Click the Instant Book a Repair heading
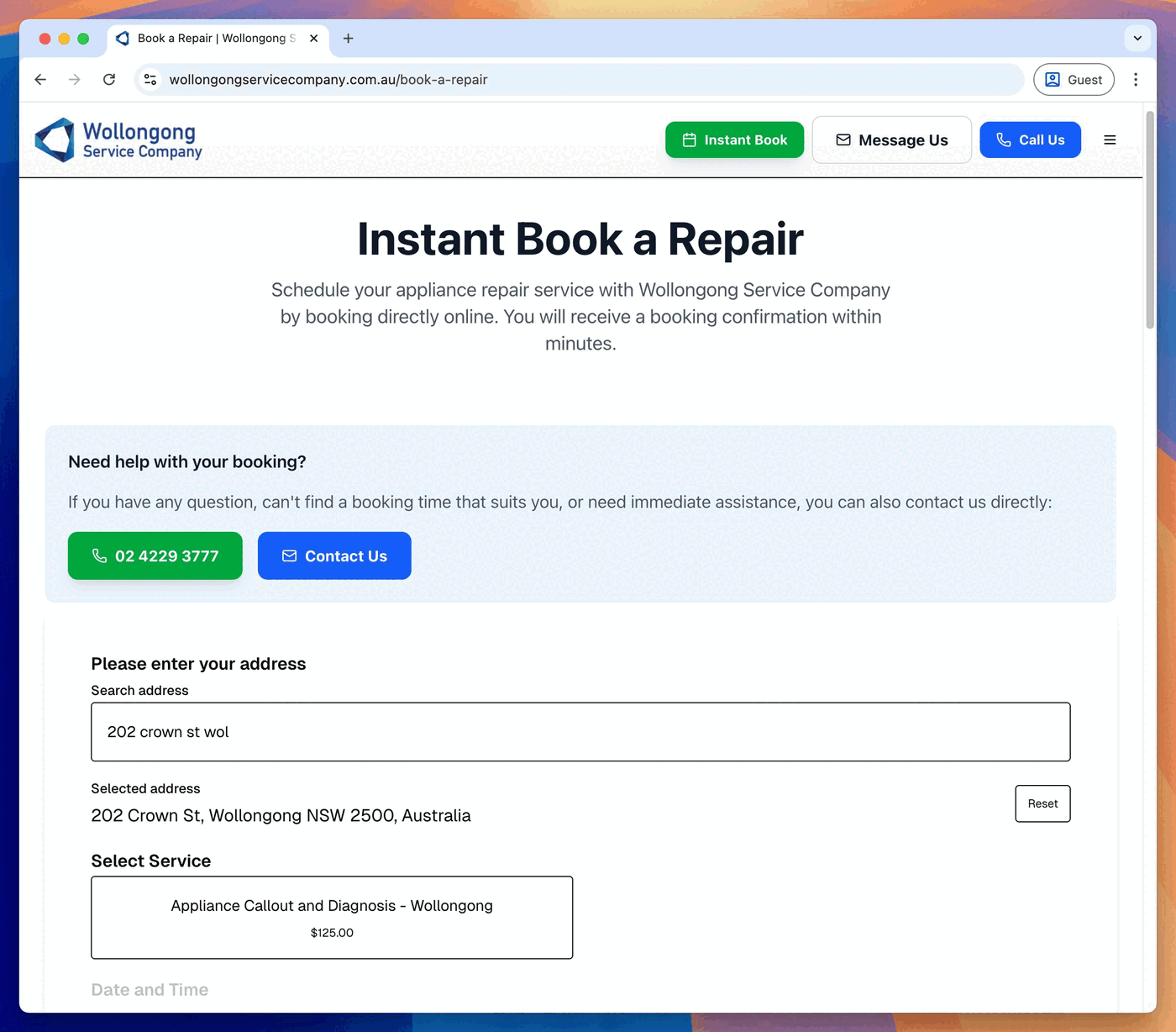 pyautogui.click(x=580, y=239)
